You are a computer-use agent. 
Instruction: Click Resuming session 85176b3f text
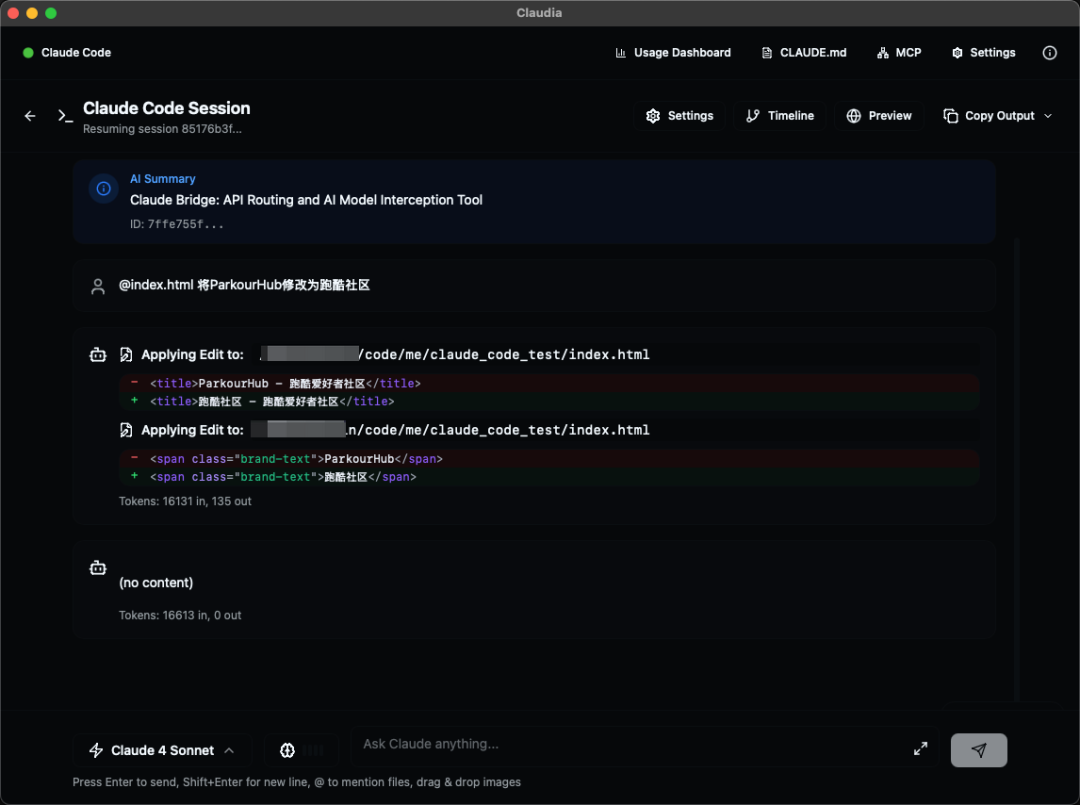click(x=162, y=129)
